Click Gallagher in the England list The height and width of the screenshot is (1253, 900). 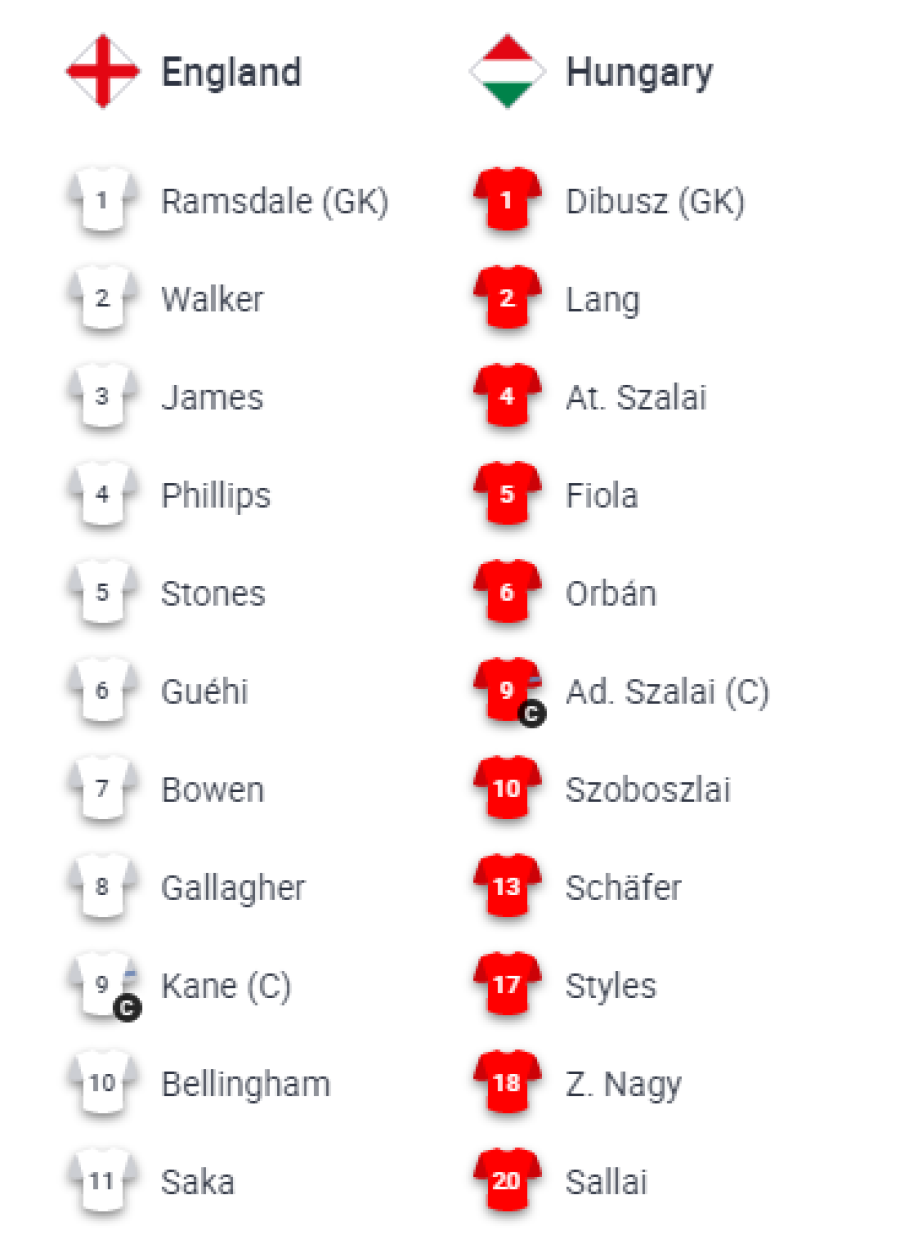point(233,888)
